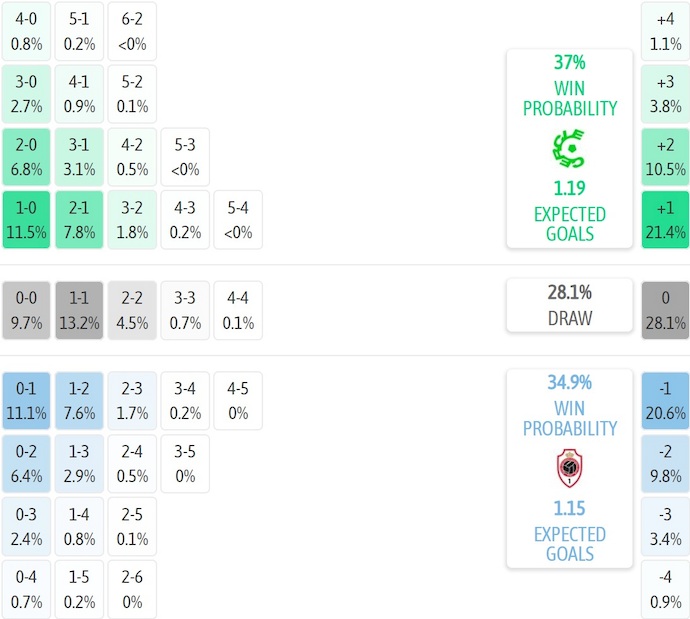Pick the 1-2 scoreline at 7.6%
The image size is (690, 619).
(79, 400)
